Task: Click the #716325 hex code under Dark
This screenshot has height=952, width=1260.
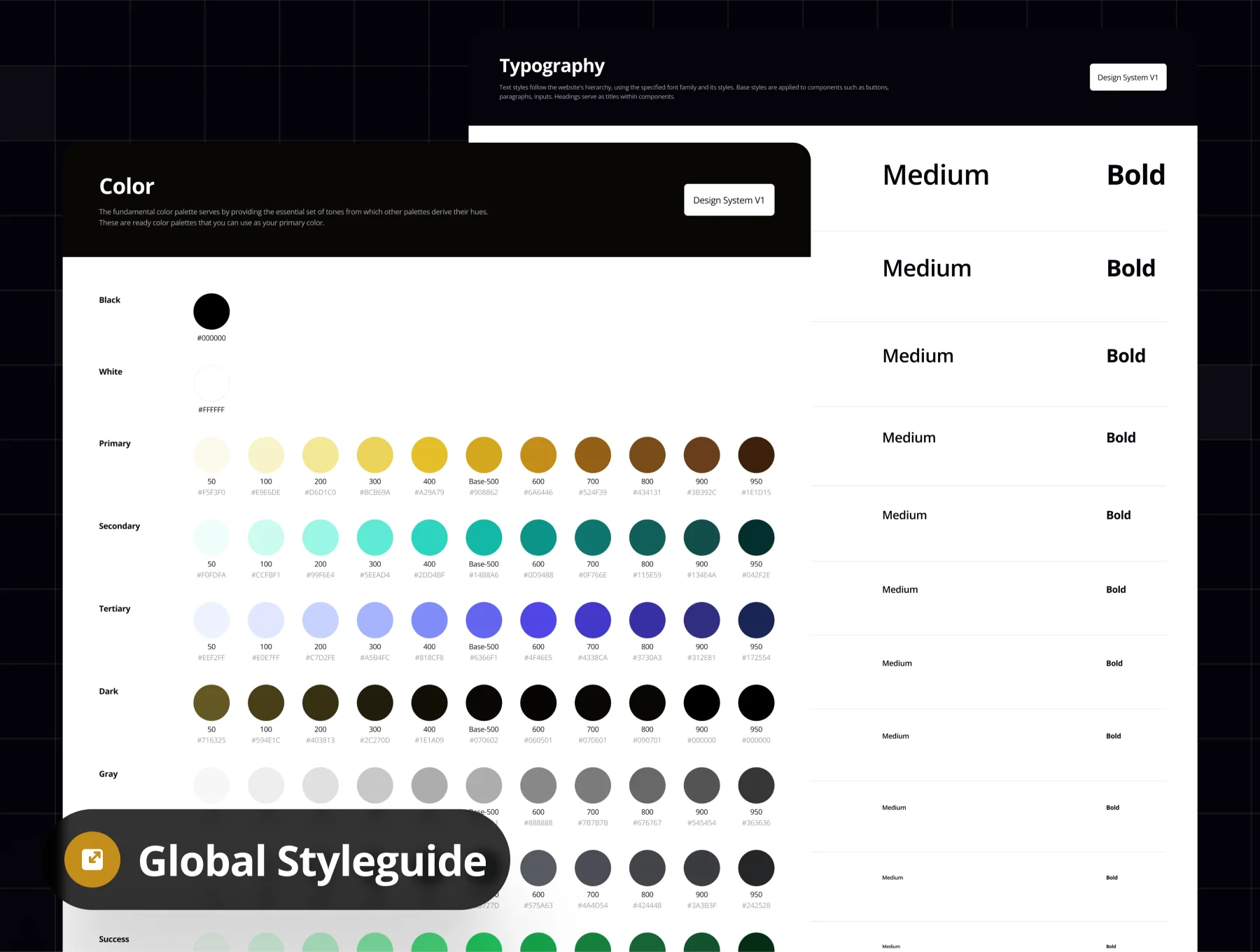Action: (x=211, y=741)
